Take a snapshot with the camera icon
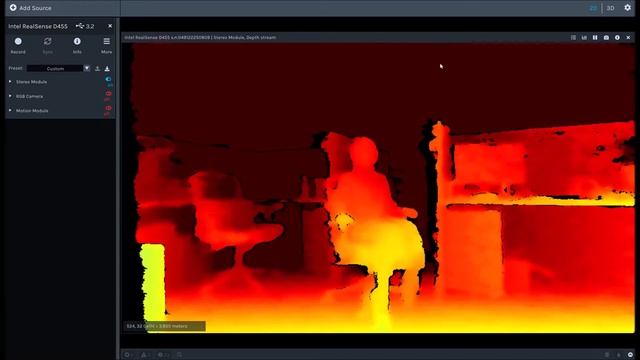Screen dimensions: 640x360 606,37
